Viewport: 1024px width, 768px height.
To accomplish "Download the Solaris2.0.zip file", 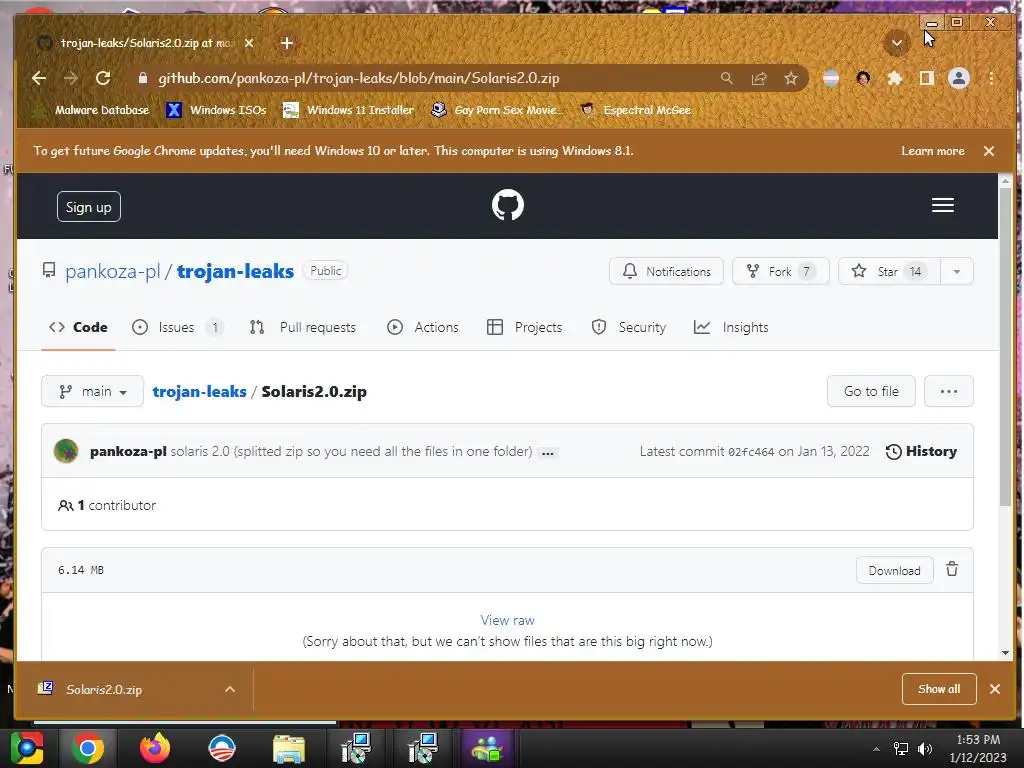I will click(894, 570).
